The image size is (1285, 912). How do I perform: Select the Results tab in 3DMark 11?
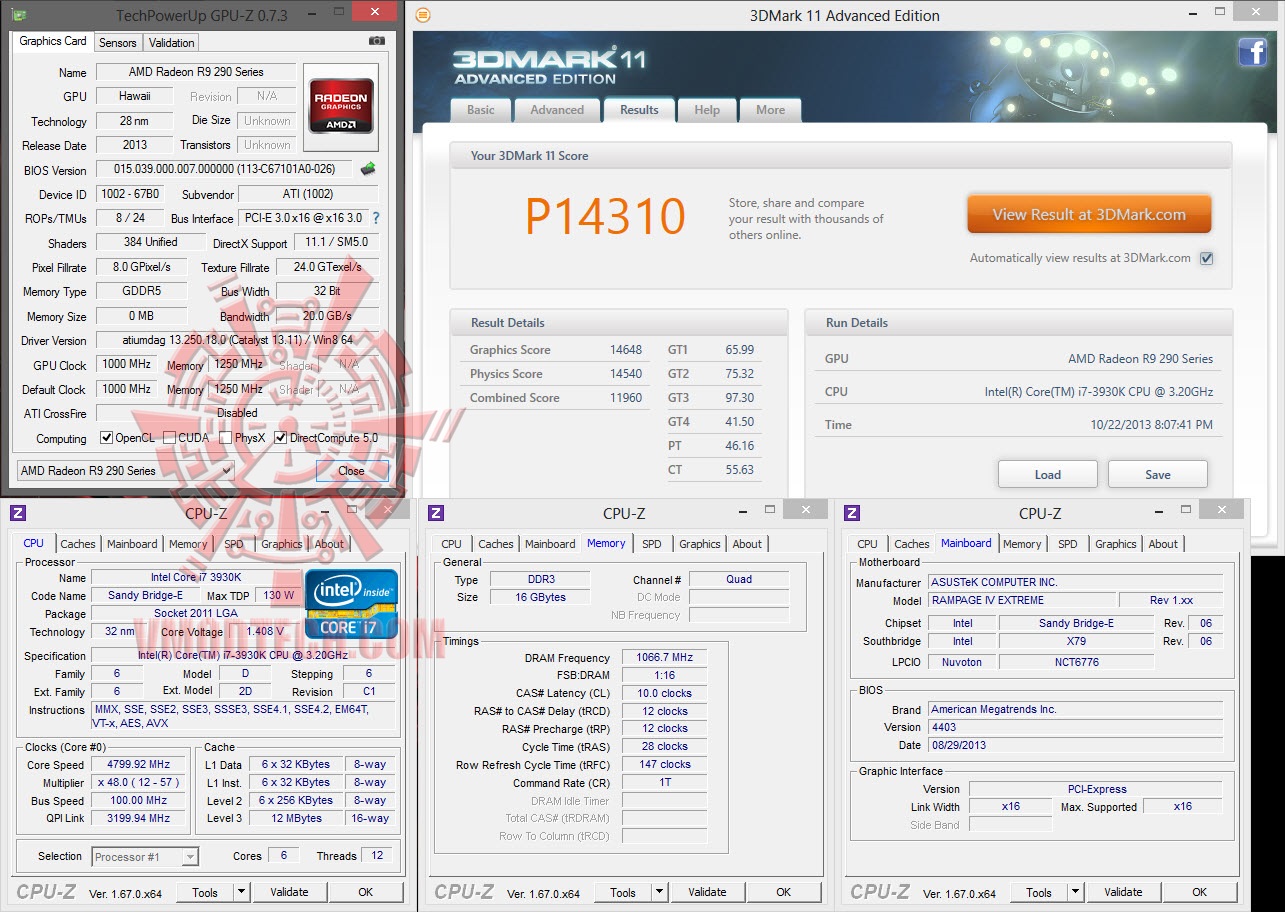pyautogui.click(x=639, y=110)
